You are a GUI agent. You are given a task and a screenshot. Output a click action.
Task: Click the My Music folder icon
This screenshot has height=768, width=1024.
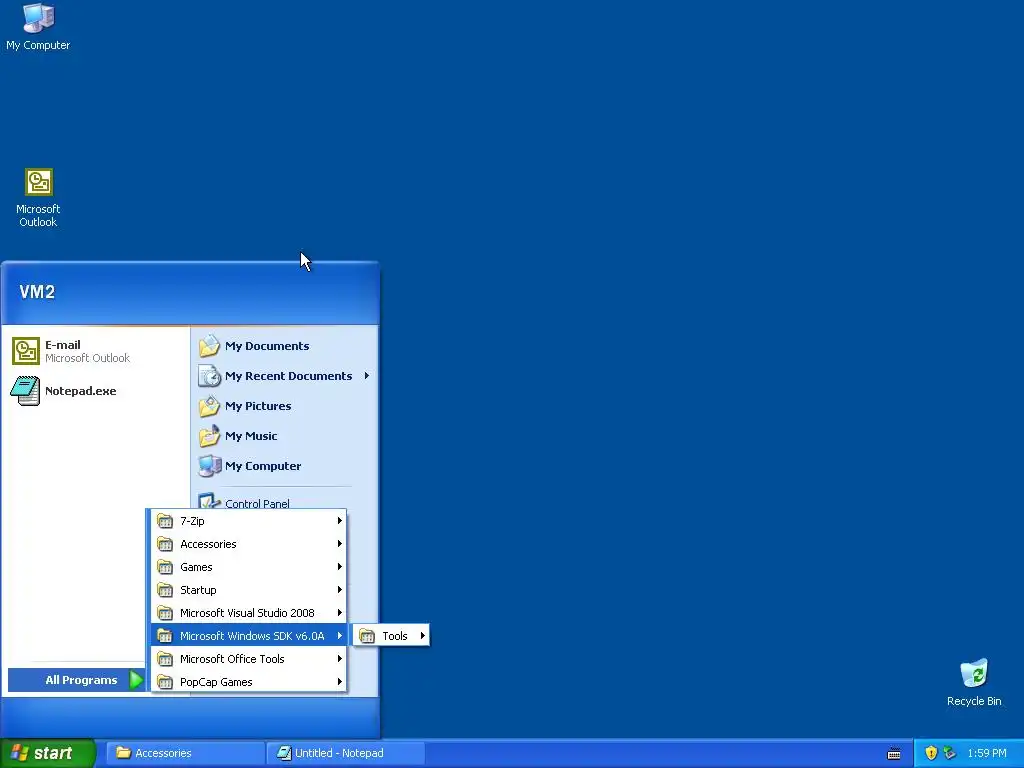(210, 436)
